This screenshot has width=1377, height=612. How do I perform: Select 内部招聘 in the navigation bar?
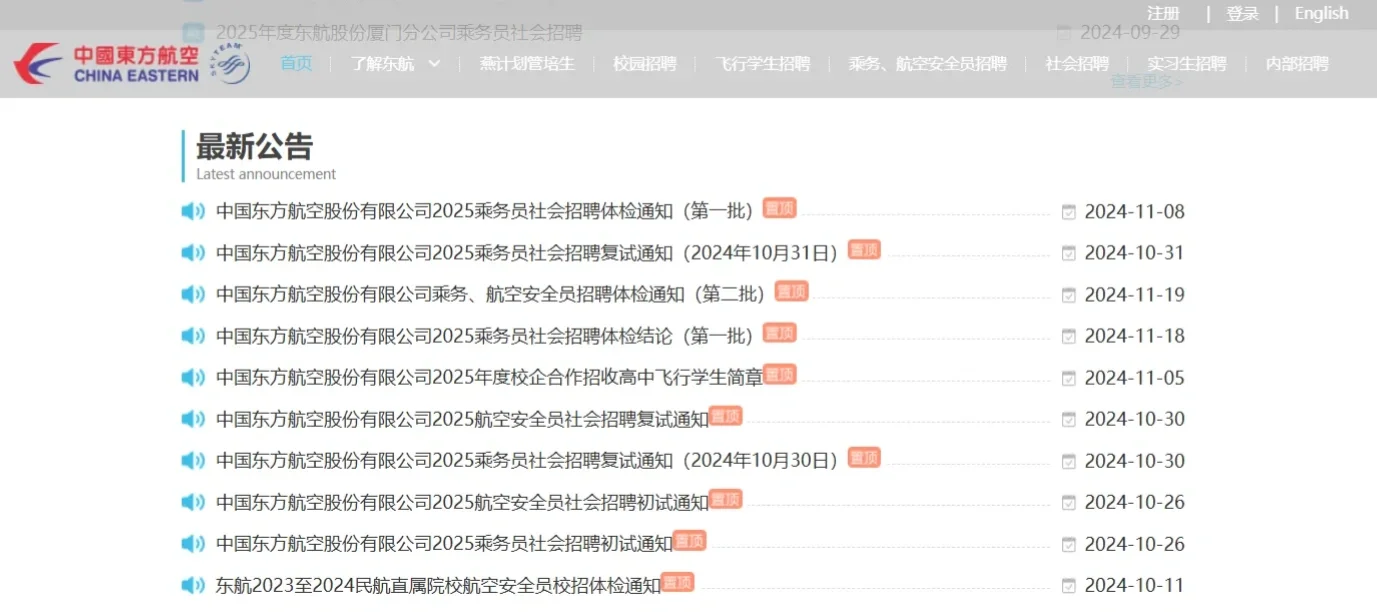tap(1296, 62)
